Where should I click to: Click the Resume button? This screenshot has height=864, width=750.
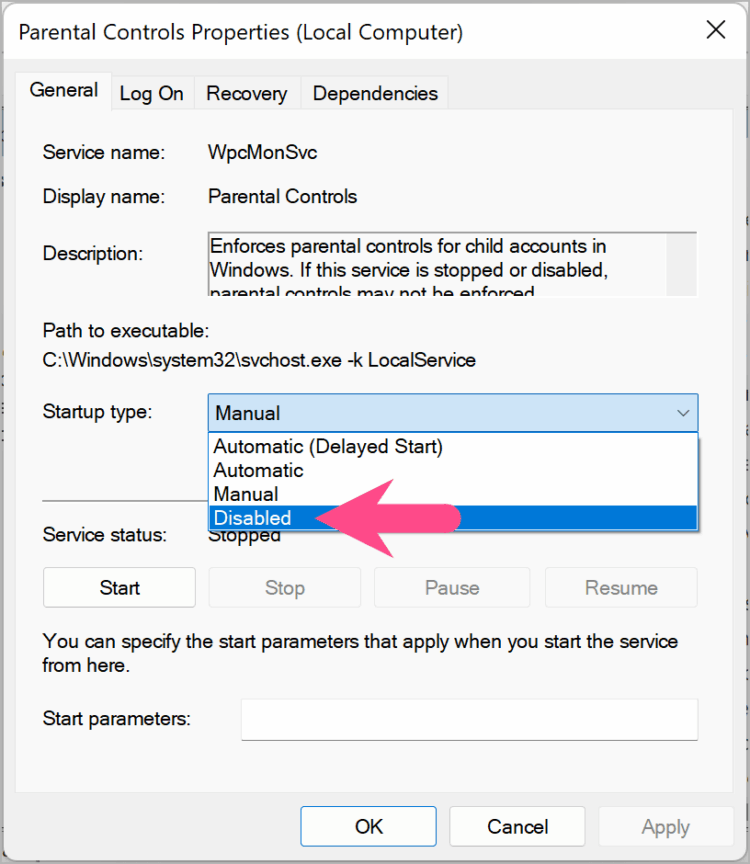click(620, 587)
